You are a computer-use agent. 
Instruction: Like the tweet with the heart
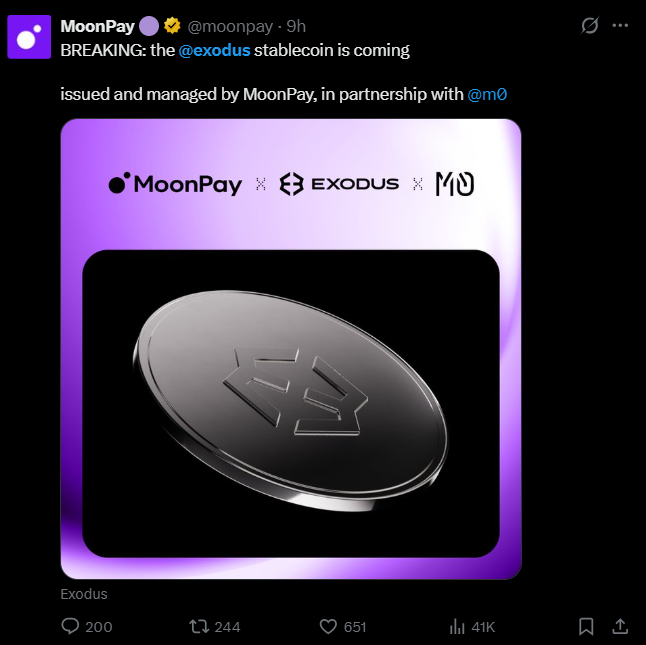328,626
